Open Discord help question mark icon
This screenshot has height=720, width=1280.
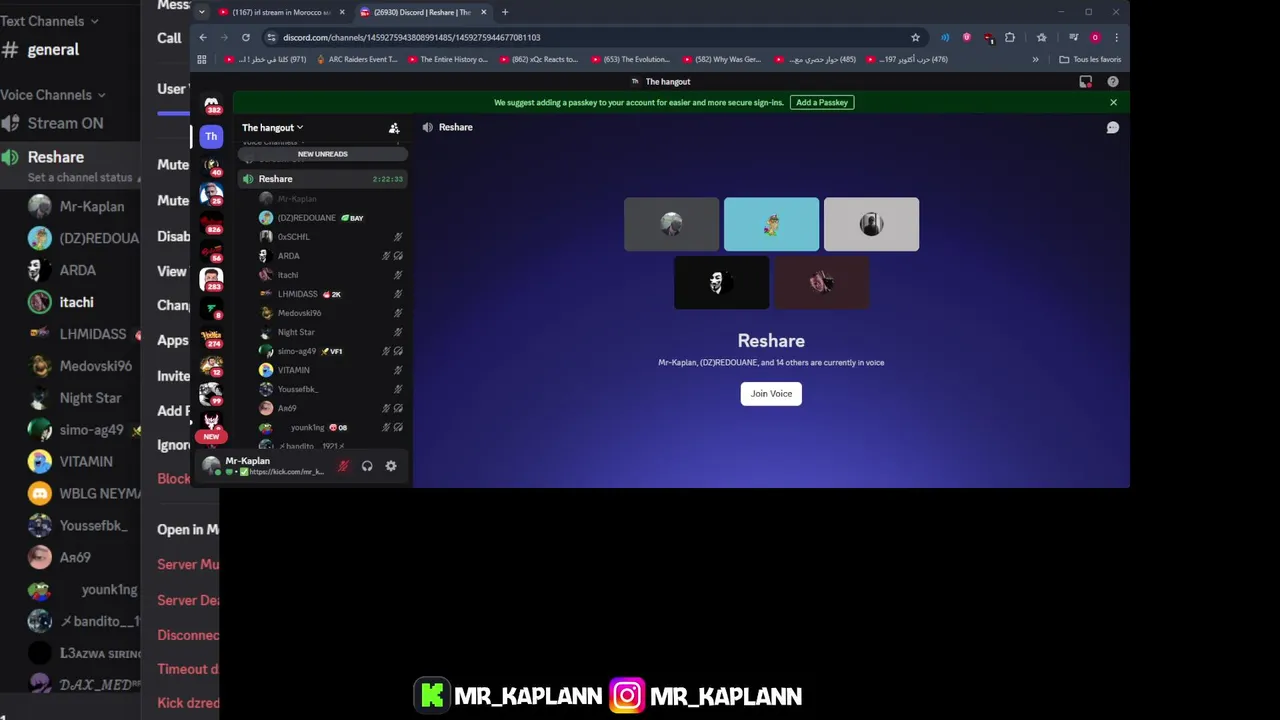[x=1113, y=82]
